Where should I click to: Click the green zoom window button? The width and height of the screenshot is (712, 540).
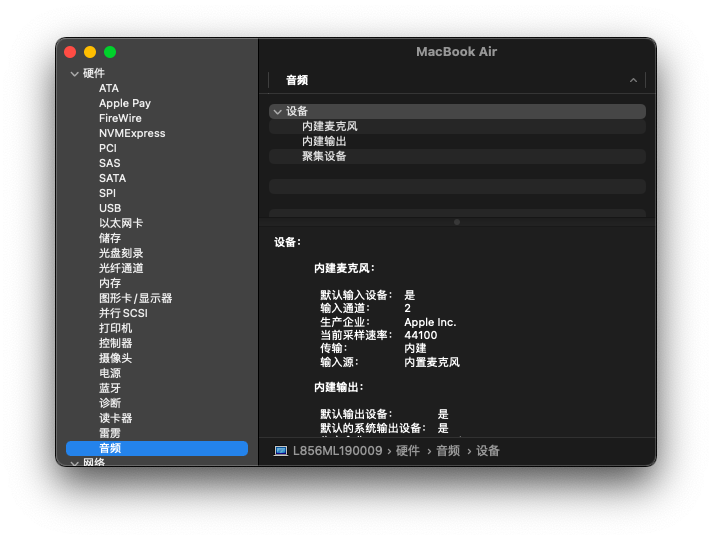[x=110, y=52]
